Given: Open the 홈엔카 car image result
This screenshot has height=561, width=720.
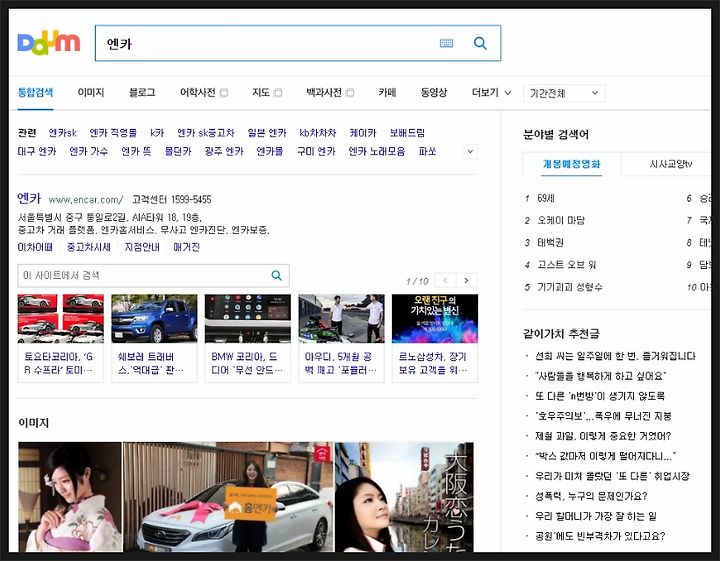Looking at the screenshot, I should [x=228, y=497].
